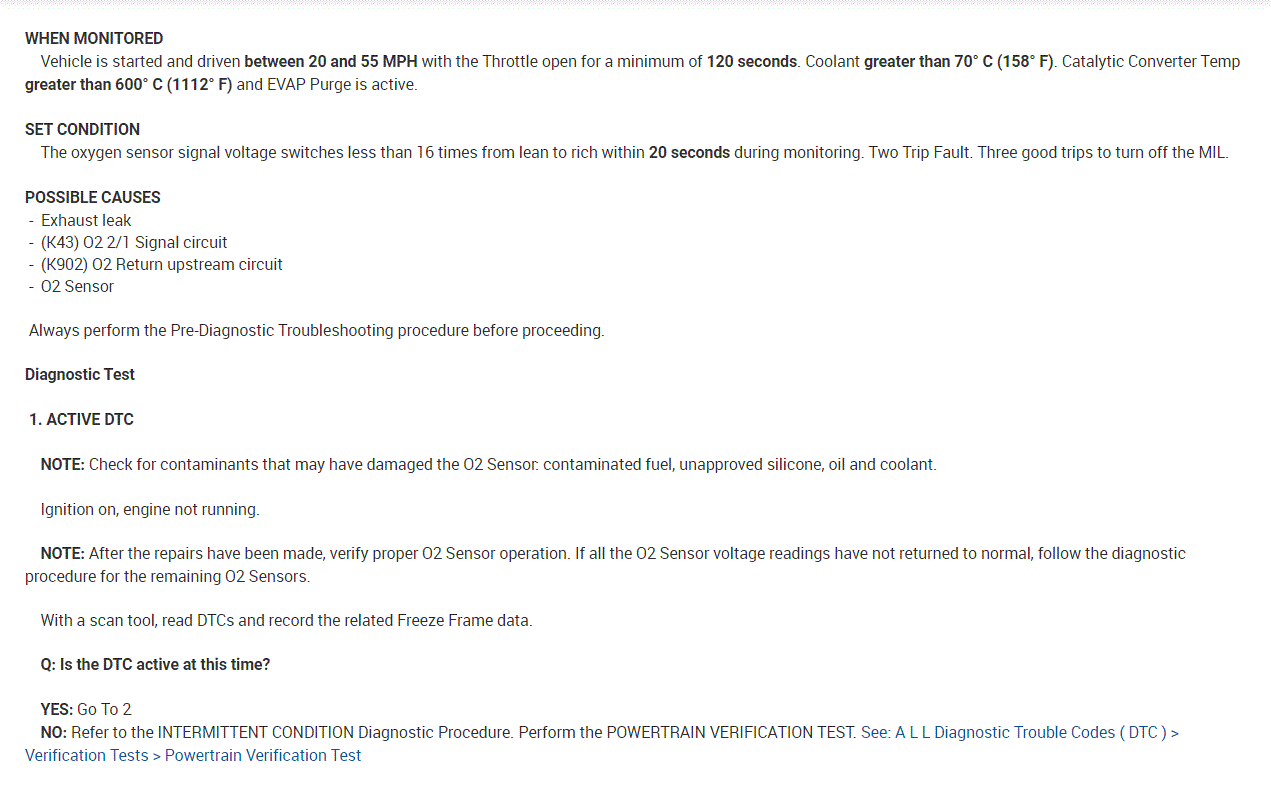
Task: Click the 'NO:' answer label
Action: [x=54, y=733]
